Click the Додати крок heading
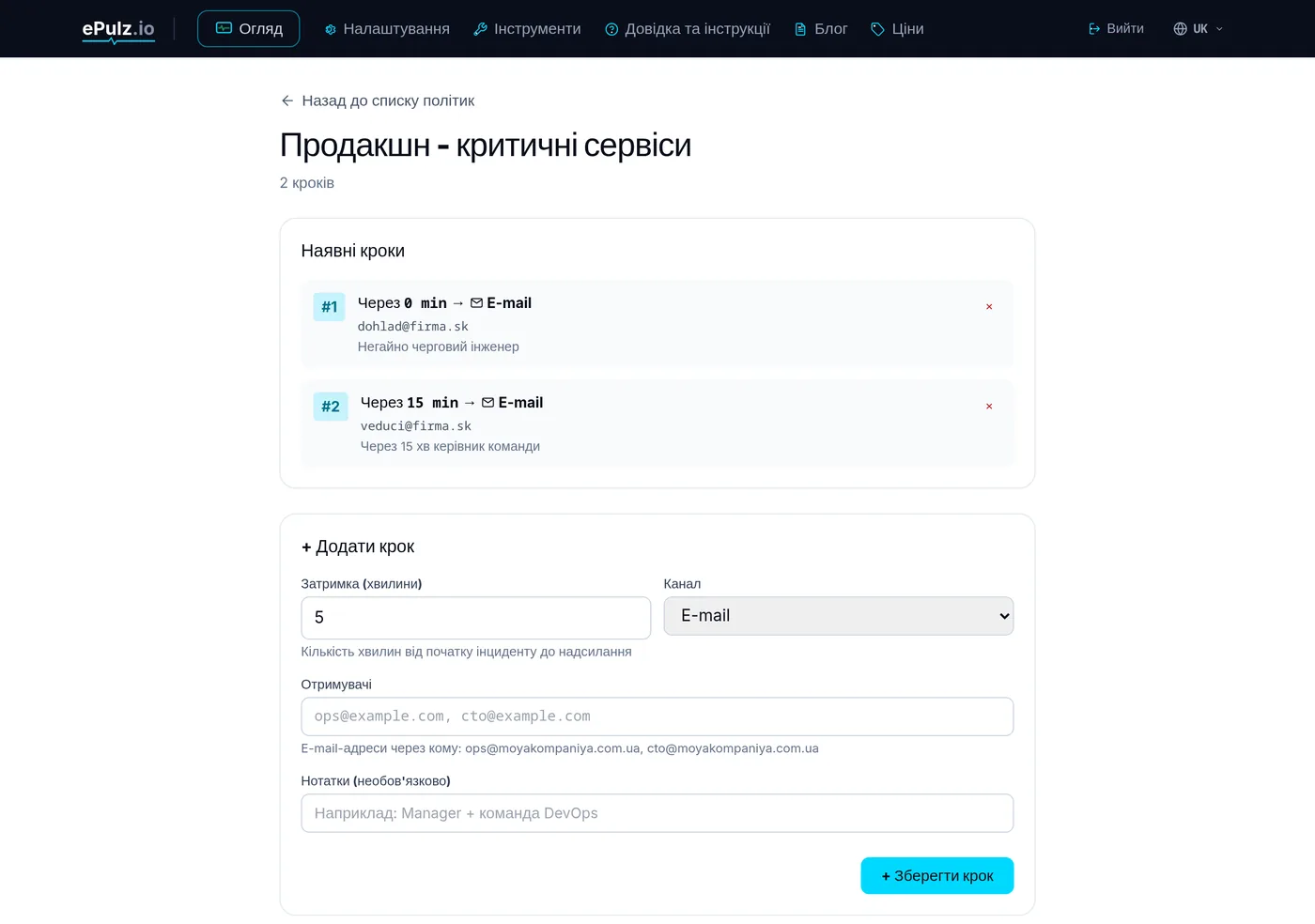The width and height of the screenshot is (1315, 924). (358, 547)
